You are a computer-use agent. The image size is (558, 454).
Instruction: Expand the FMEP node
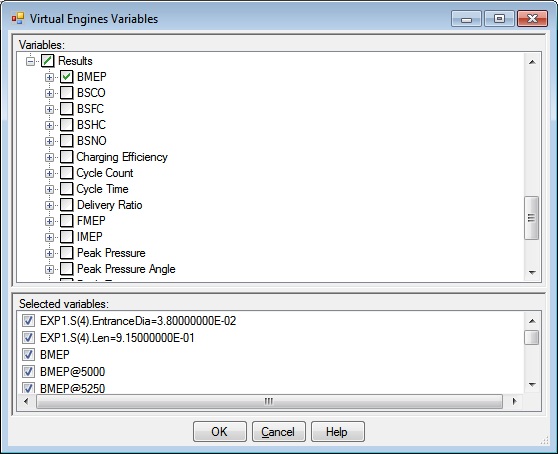pos(49,221)
